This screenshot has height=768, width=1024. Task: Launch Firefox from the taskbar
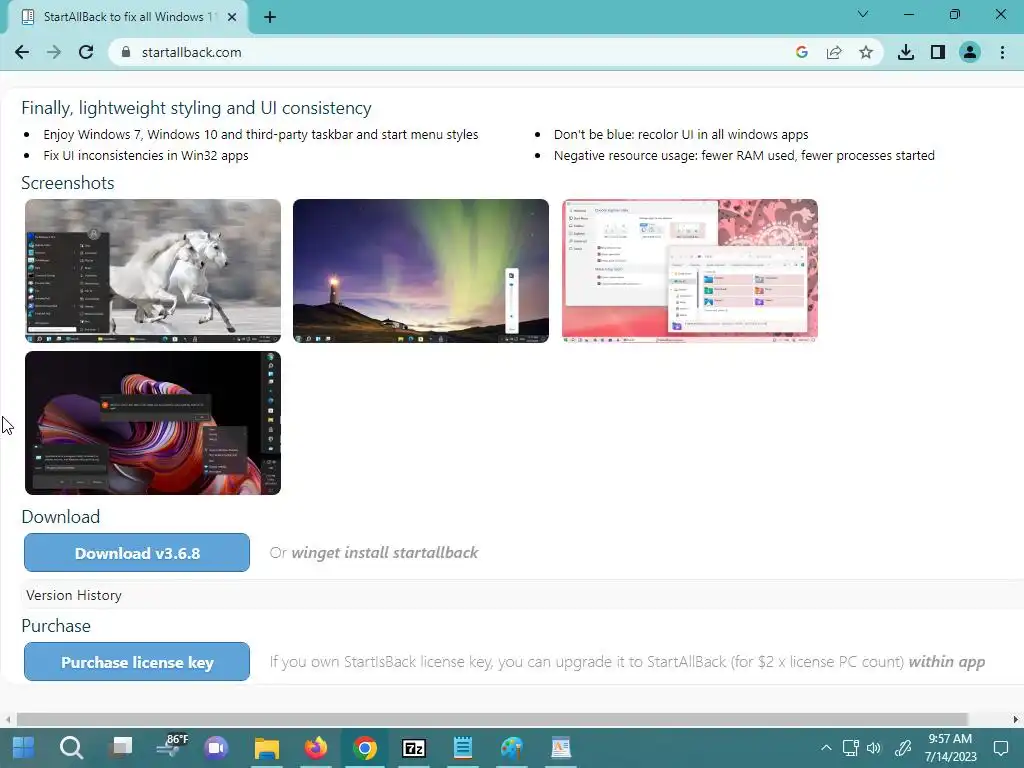315,748
